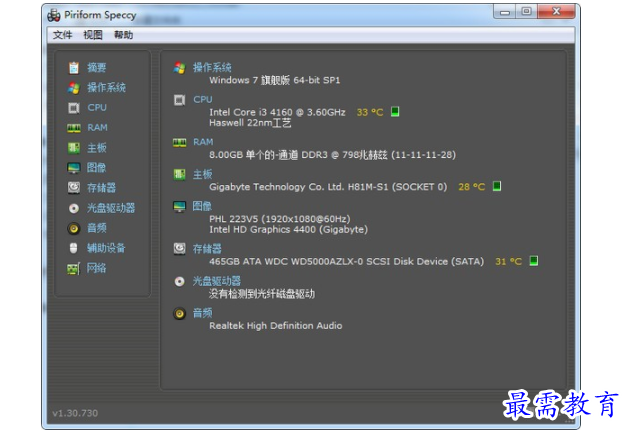Click the 操作系统 Windows flag icon in sidebar
This screenshot has width=627, height=436.
74,88
